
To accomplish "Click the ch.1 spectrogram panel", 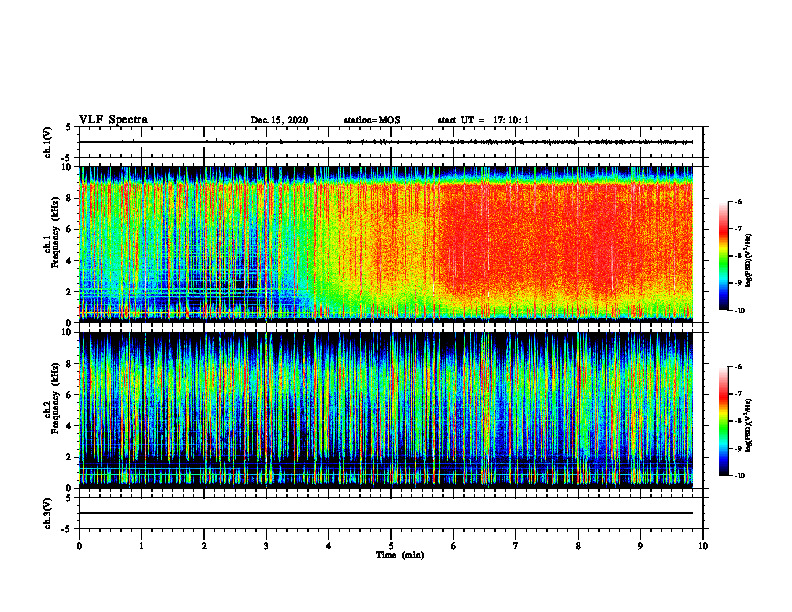I will 386,244.
